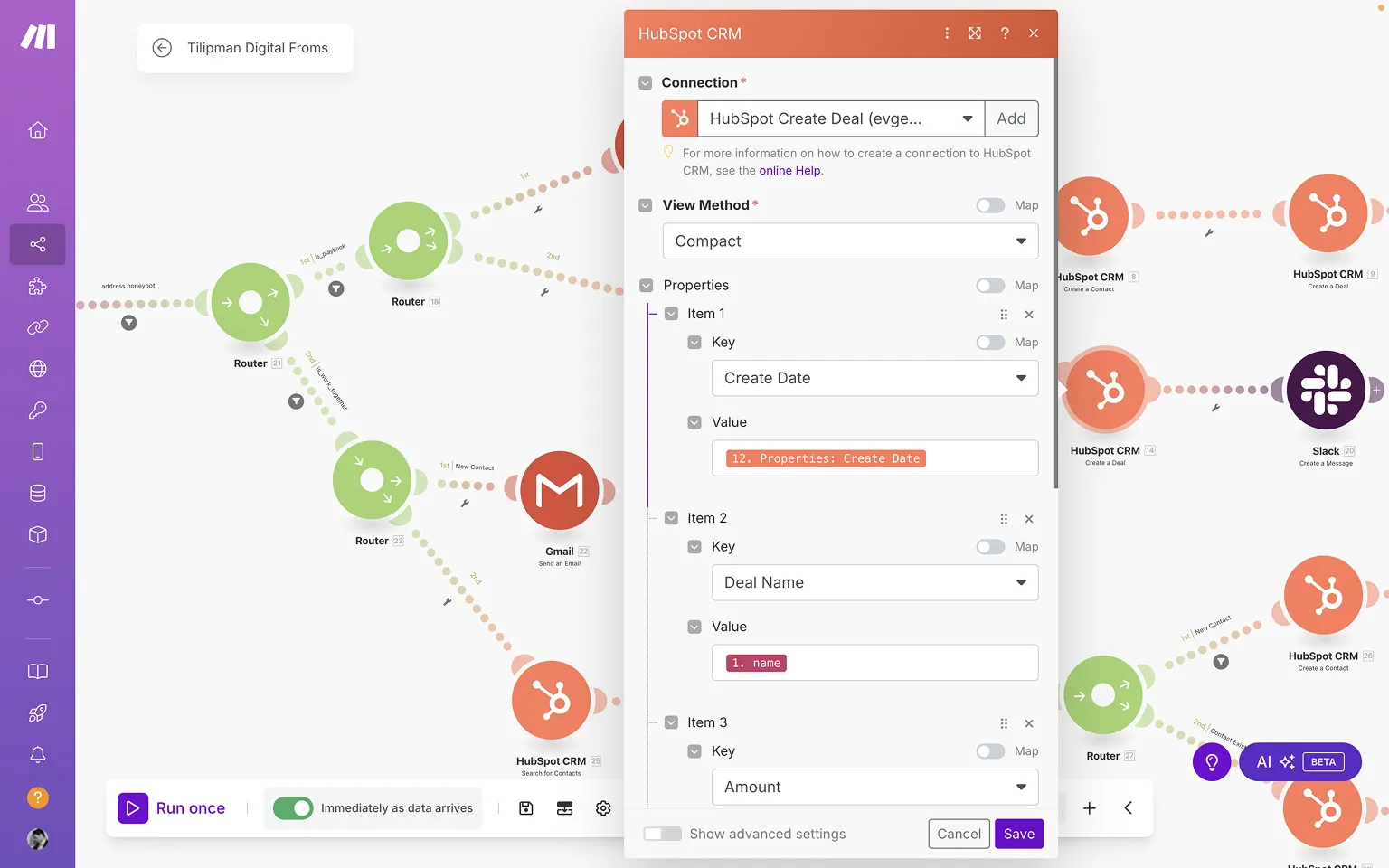1389x868 pixels.
Task: Open Connections link icon in sidebar
Action: click(38, 327)
